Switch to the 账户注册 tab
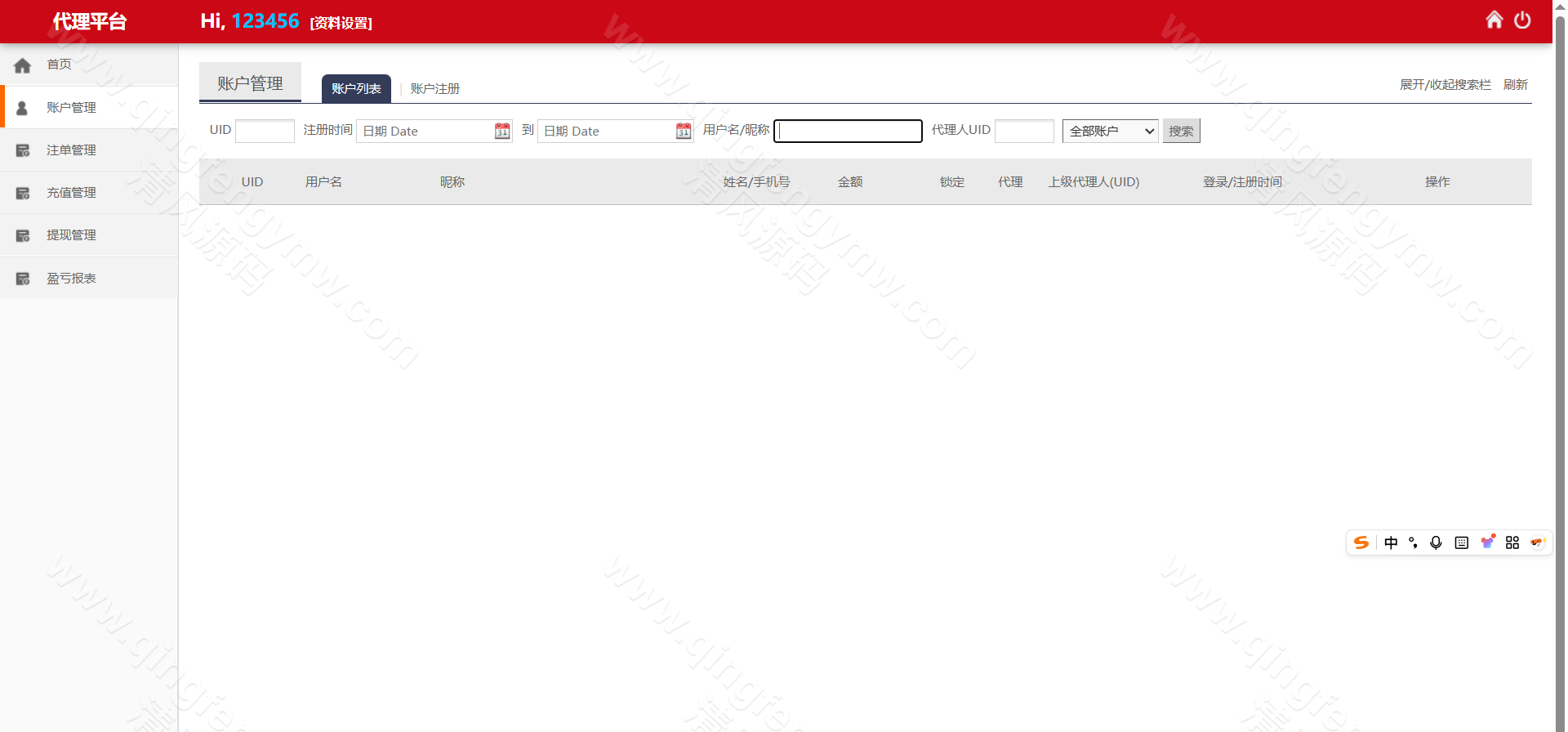 point(434,88)
